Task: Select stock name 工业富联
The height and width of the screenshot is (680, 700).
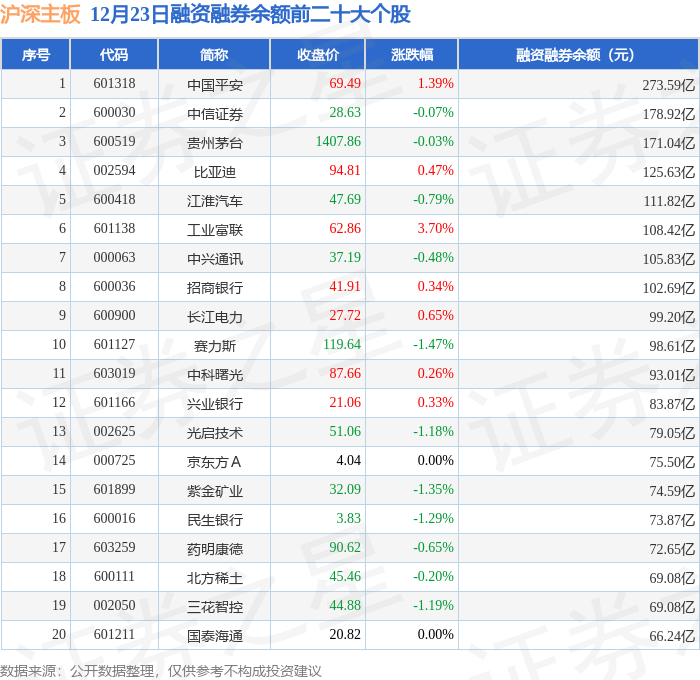Action: [215, 230]
